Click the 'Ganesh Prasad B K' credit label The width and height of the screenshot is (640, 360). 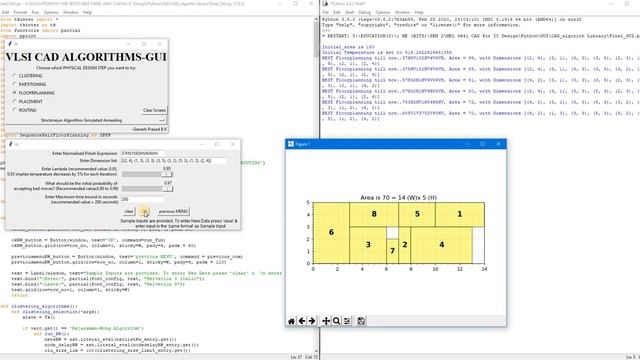[149, 129]
